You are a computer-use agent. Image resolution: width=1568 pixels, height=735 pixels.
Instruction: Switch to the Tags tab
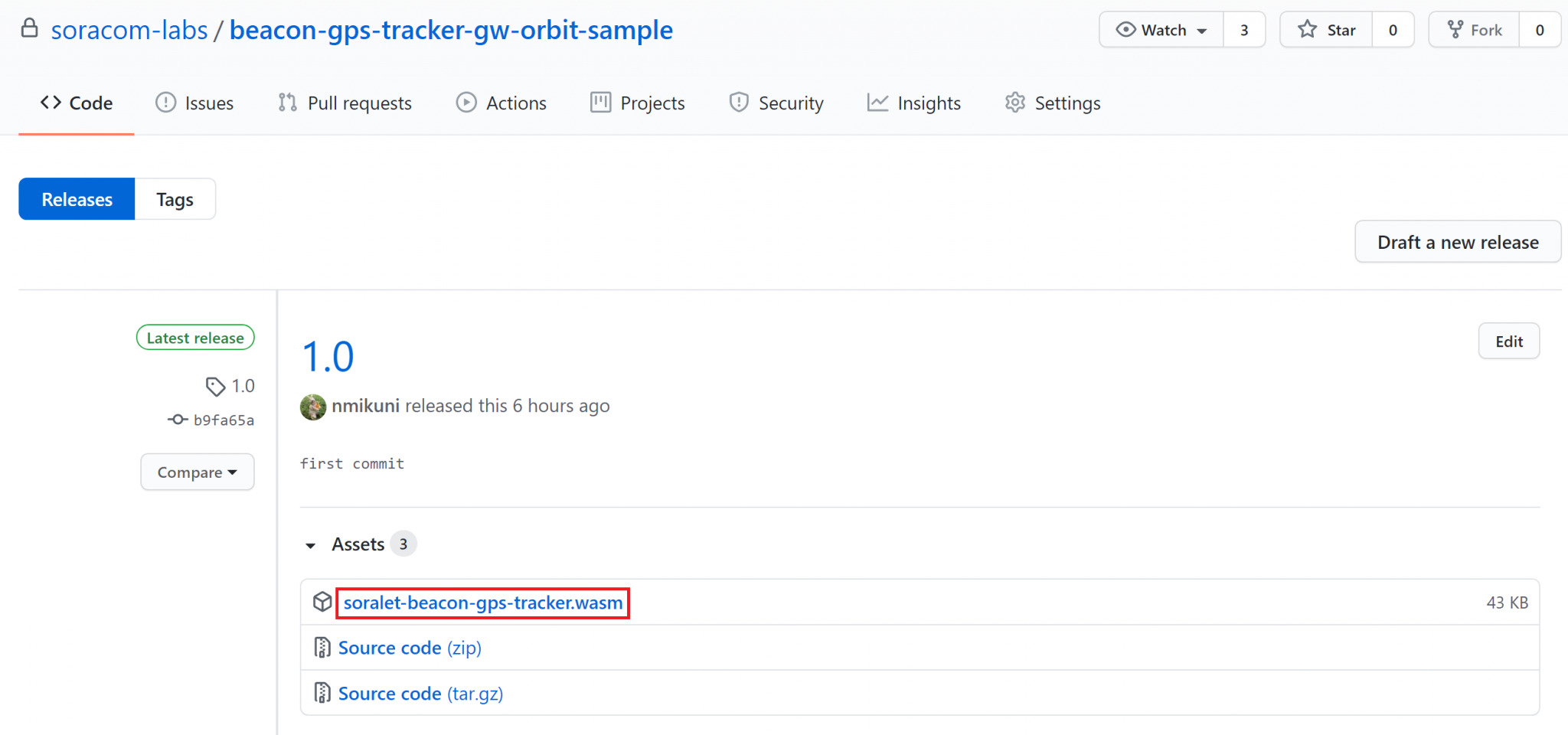coord(175,200)
